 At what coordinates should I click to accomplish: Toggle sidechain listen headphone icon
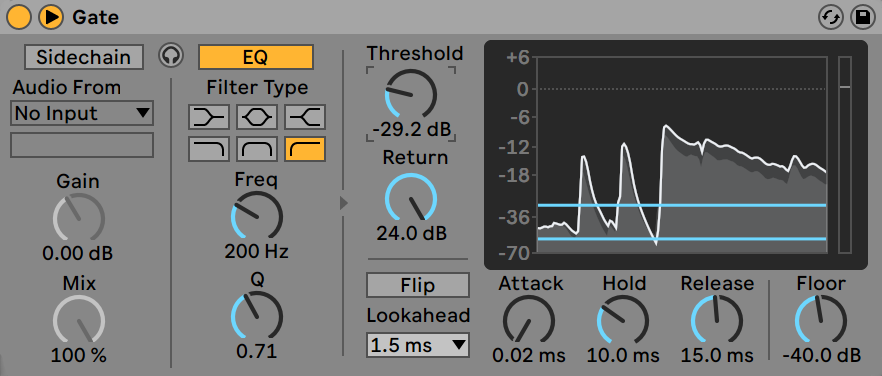(171, 56)
